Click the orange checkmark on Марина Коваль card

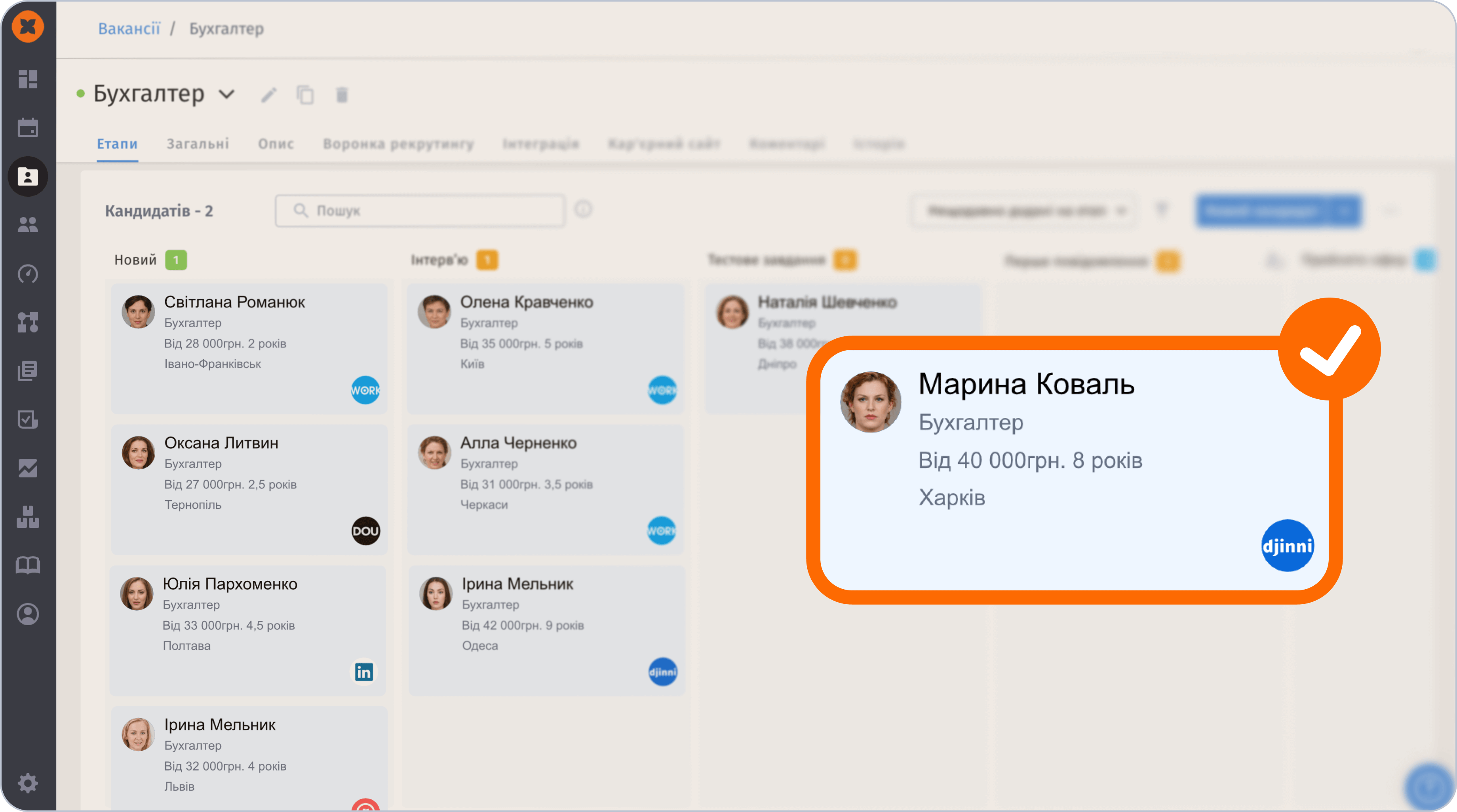[x=1329, y=349]
